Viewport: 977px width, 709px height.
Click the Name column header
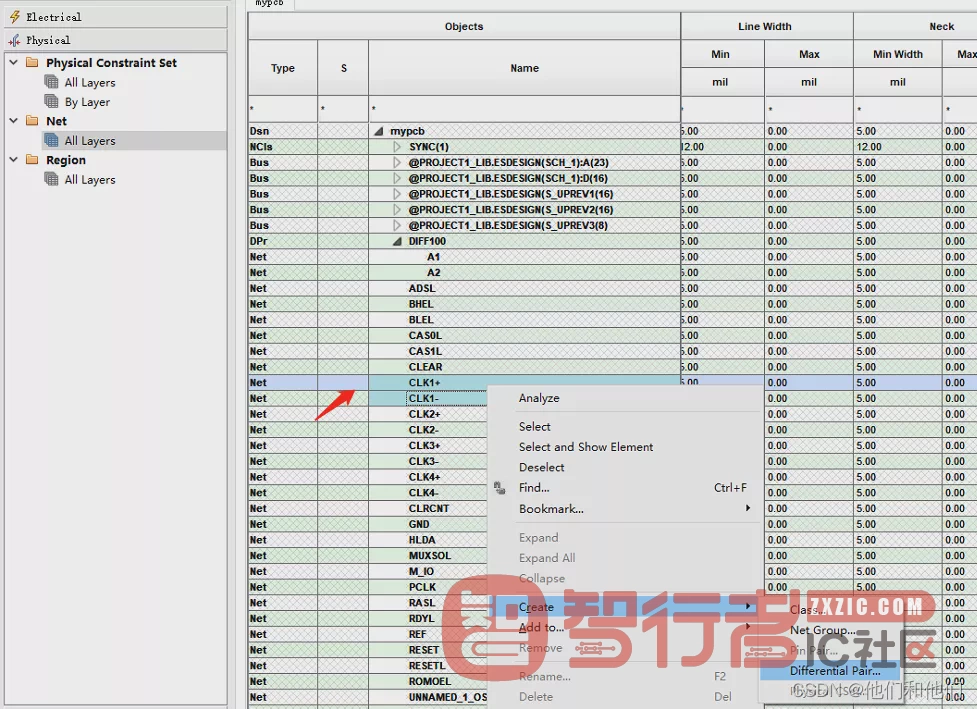[x=525, y=68]
